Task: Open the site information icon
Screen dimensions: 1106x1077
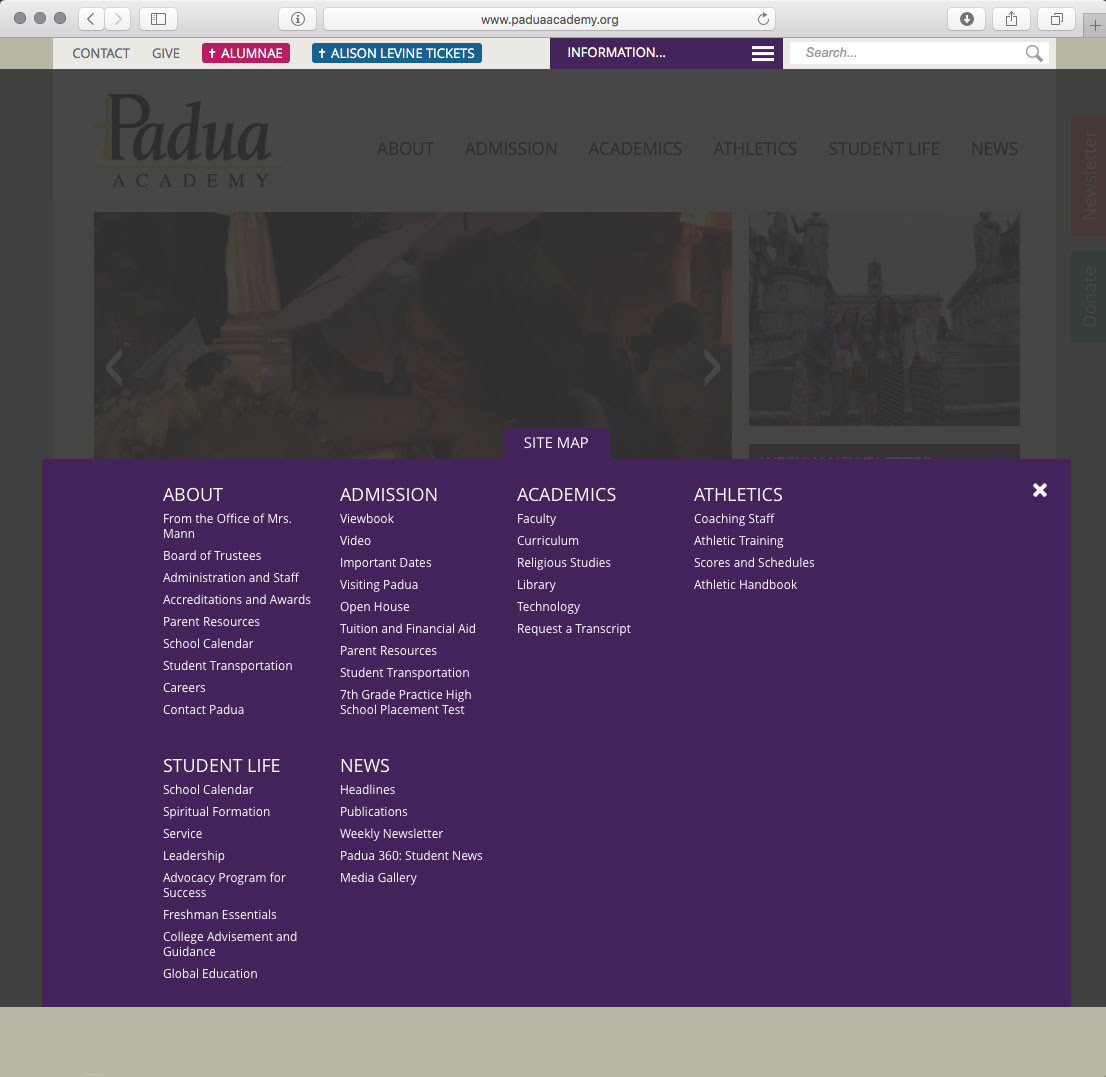Action: click(x=298, y=19)
